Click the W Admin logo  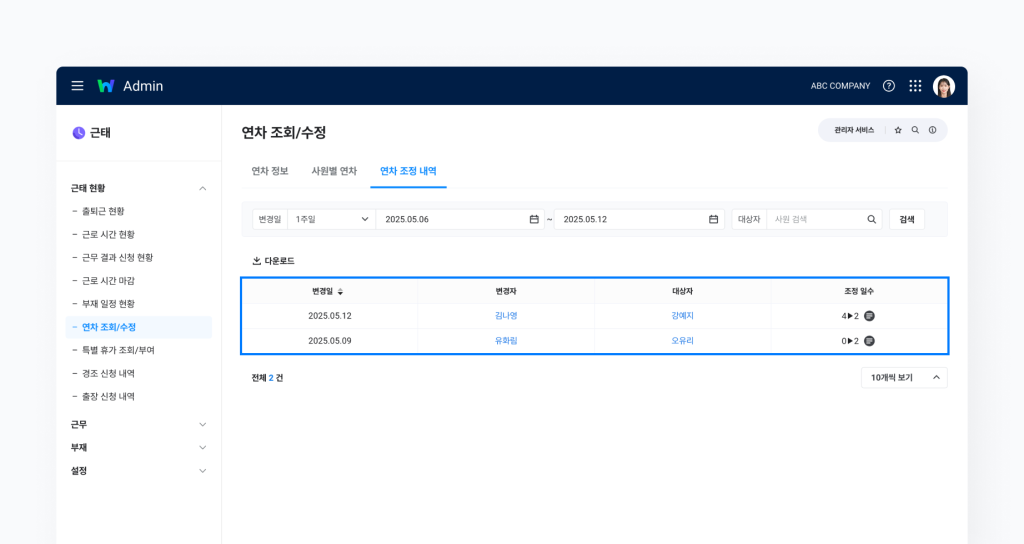pos(130,86)
